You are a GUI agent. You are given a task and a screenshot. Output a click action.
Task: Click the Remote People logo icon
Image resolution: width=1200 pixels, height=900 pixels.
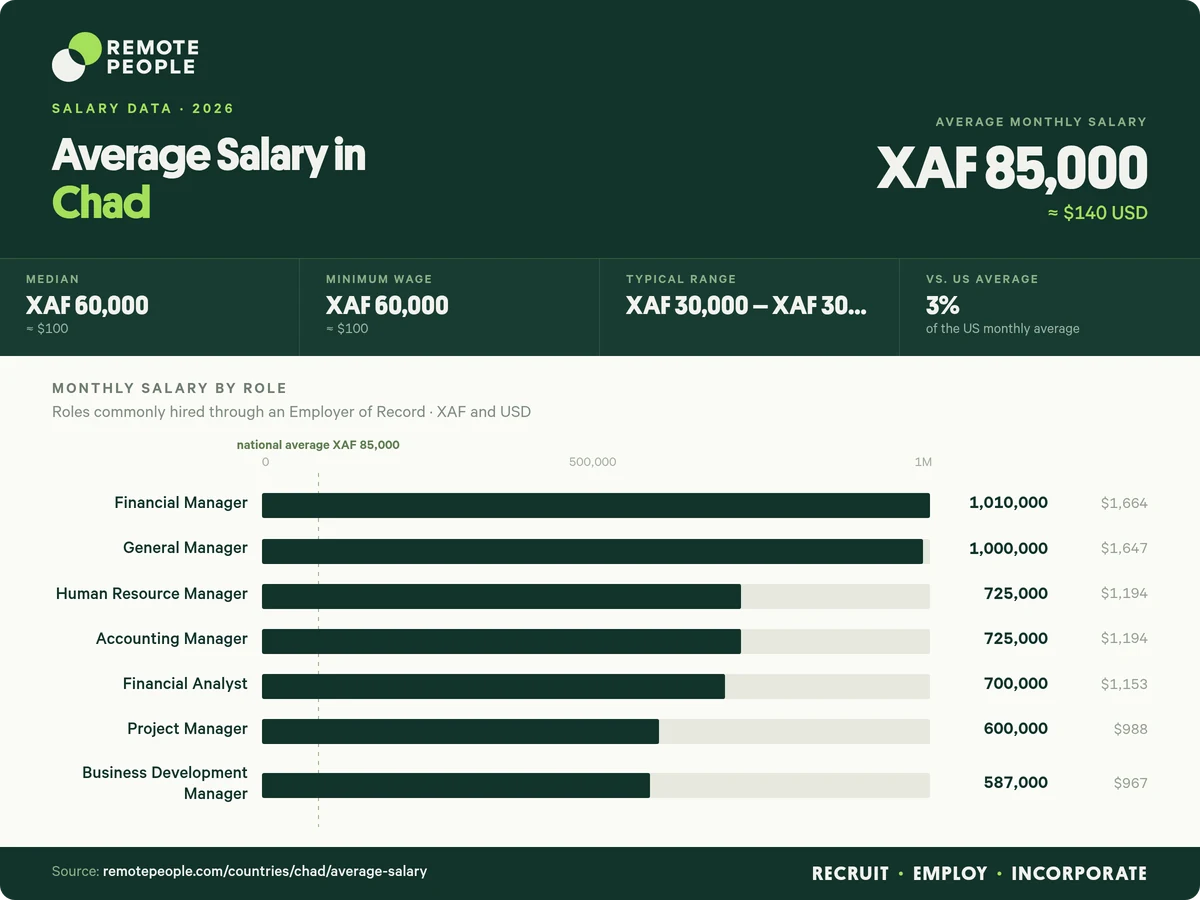coord(76,56)
